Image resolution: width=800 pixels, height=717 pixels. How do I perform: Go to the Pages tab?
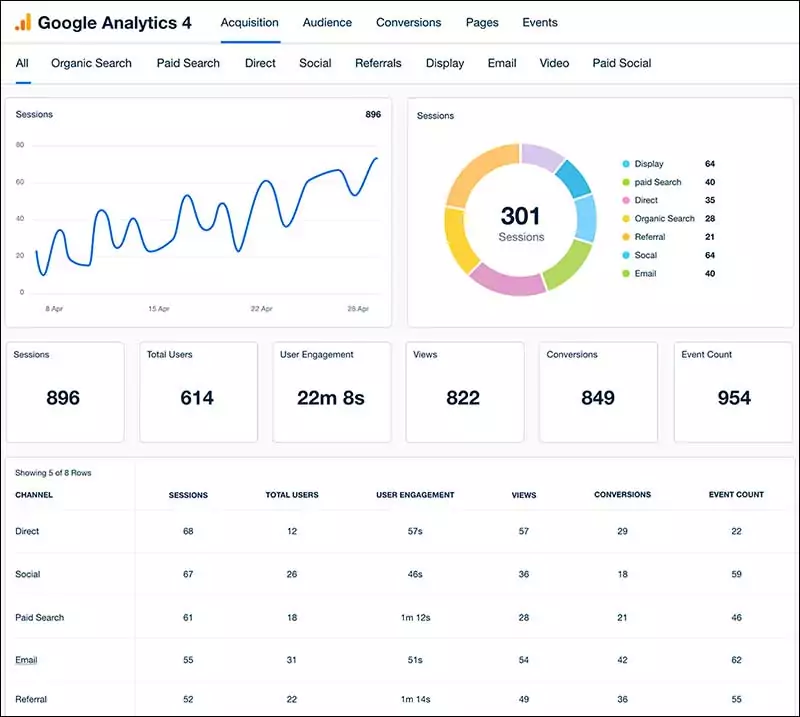(x=482, y=22)
